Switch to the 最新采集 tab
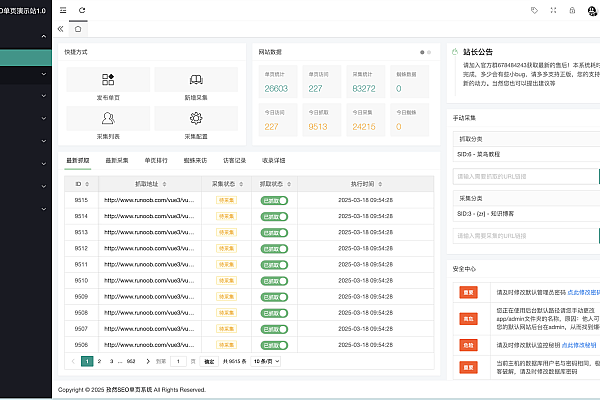Screen dimensions: 600x400 point(117,160)
